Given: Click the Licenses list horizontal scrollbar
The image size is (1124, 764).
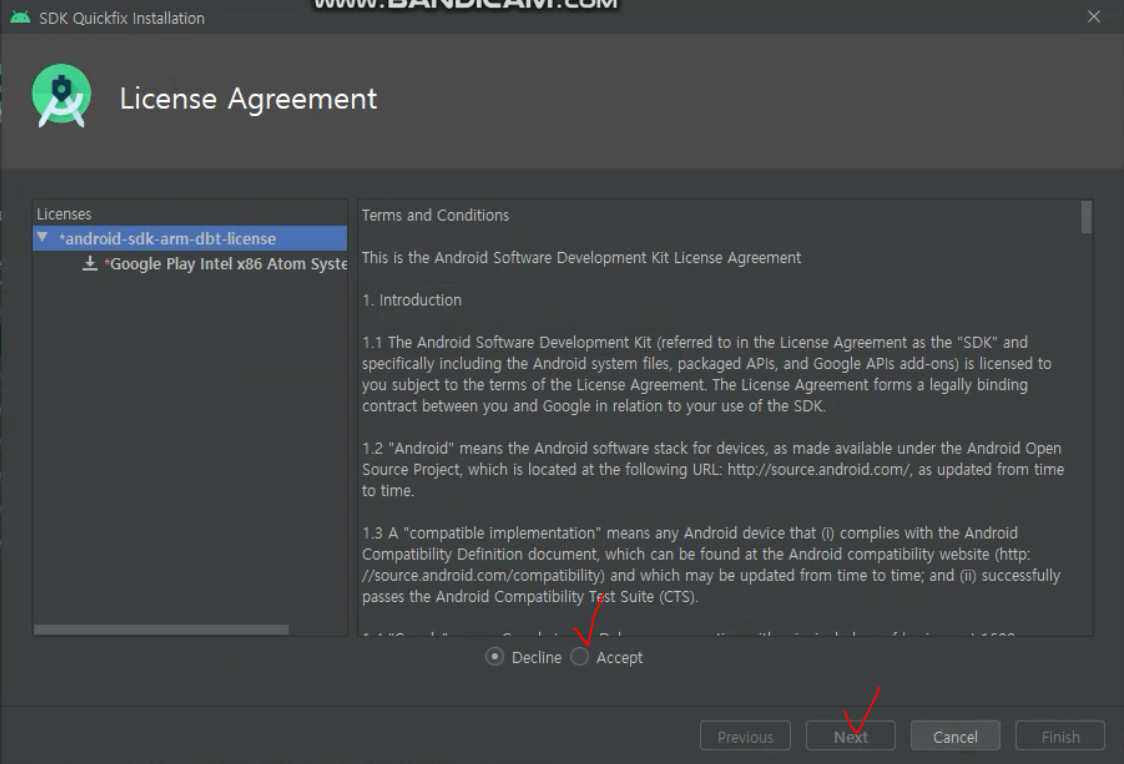Looking at the screenshot, I should coord(161,629).
